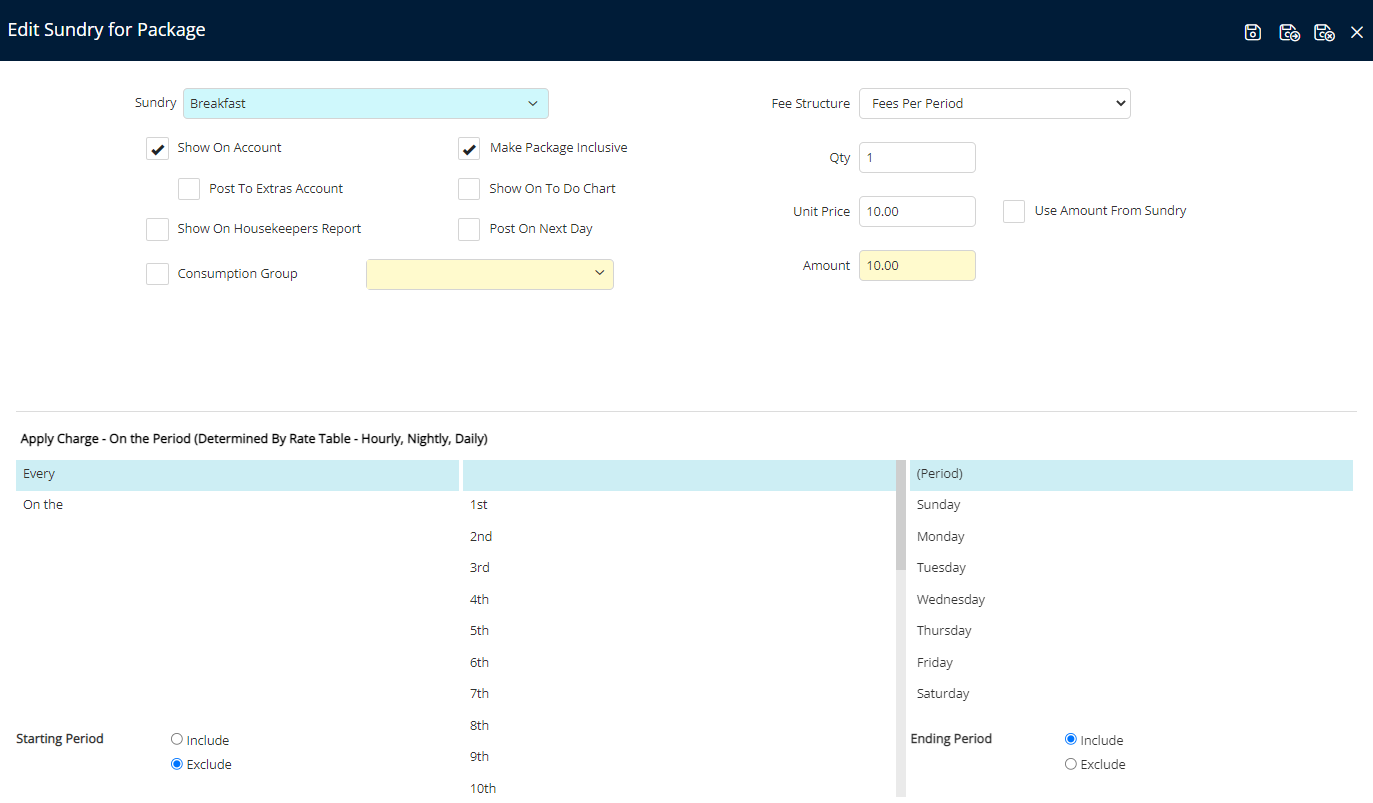Click the Unit Price input field
This screenshot has width=1373, height=803.
click(x=917, y=211)
